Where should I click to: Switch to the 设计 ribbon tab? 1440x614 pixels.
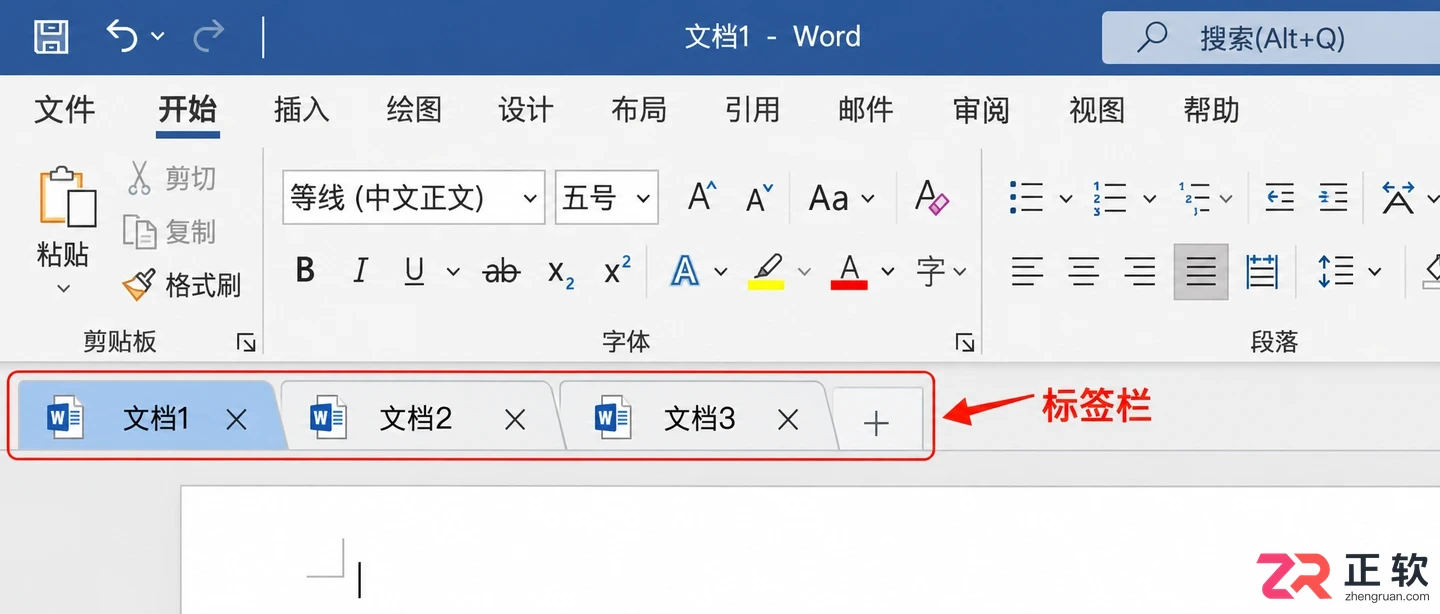(x=526, y=110)
